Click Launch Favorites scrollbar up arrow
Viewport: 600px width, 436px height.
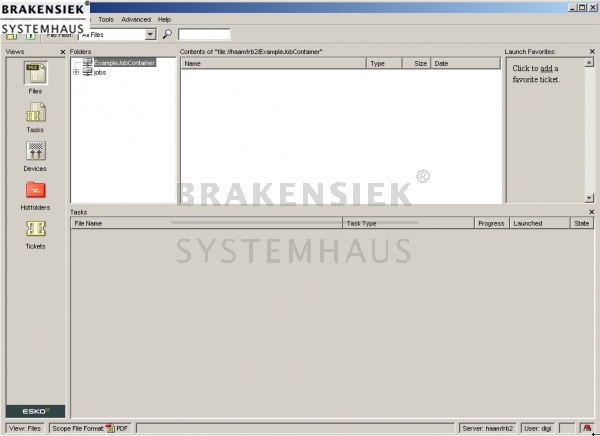[x=589, y=62]
